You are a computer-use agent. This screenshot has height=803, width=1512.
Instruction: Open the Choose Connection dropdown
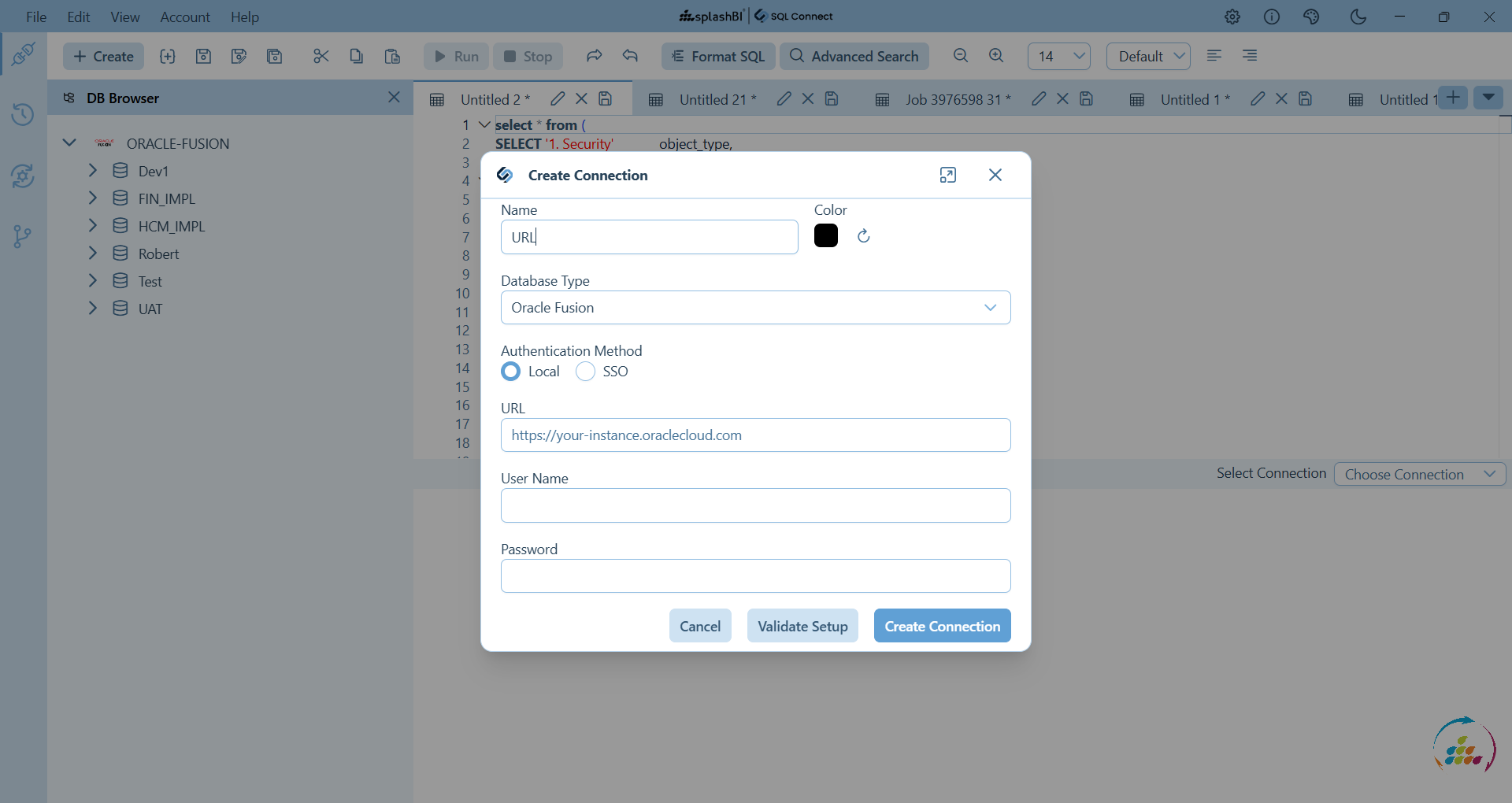point(1420,474)
